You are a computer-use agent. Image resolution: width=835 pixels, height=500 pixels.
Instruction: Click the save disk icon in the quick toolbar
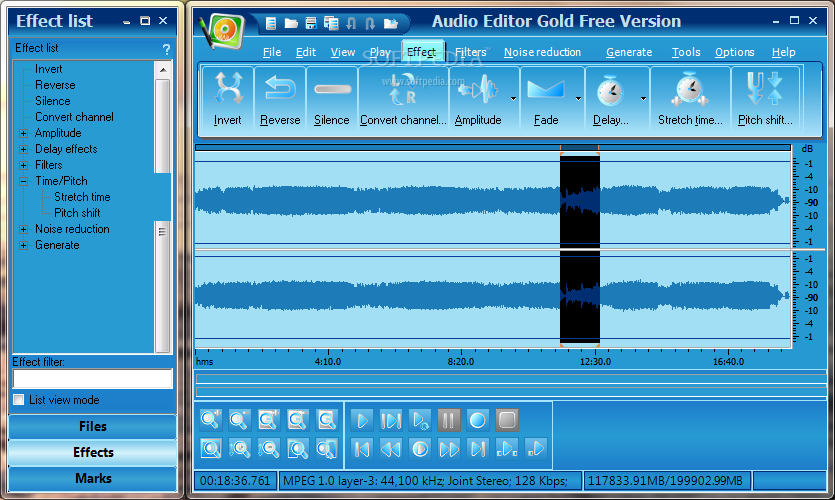[311, 23]
